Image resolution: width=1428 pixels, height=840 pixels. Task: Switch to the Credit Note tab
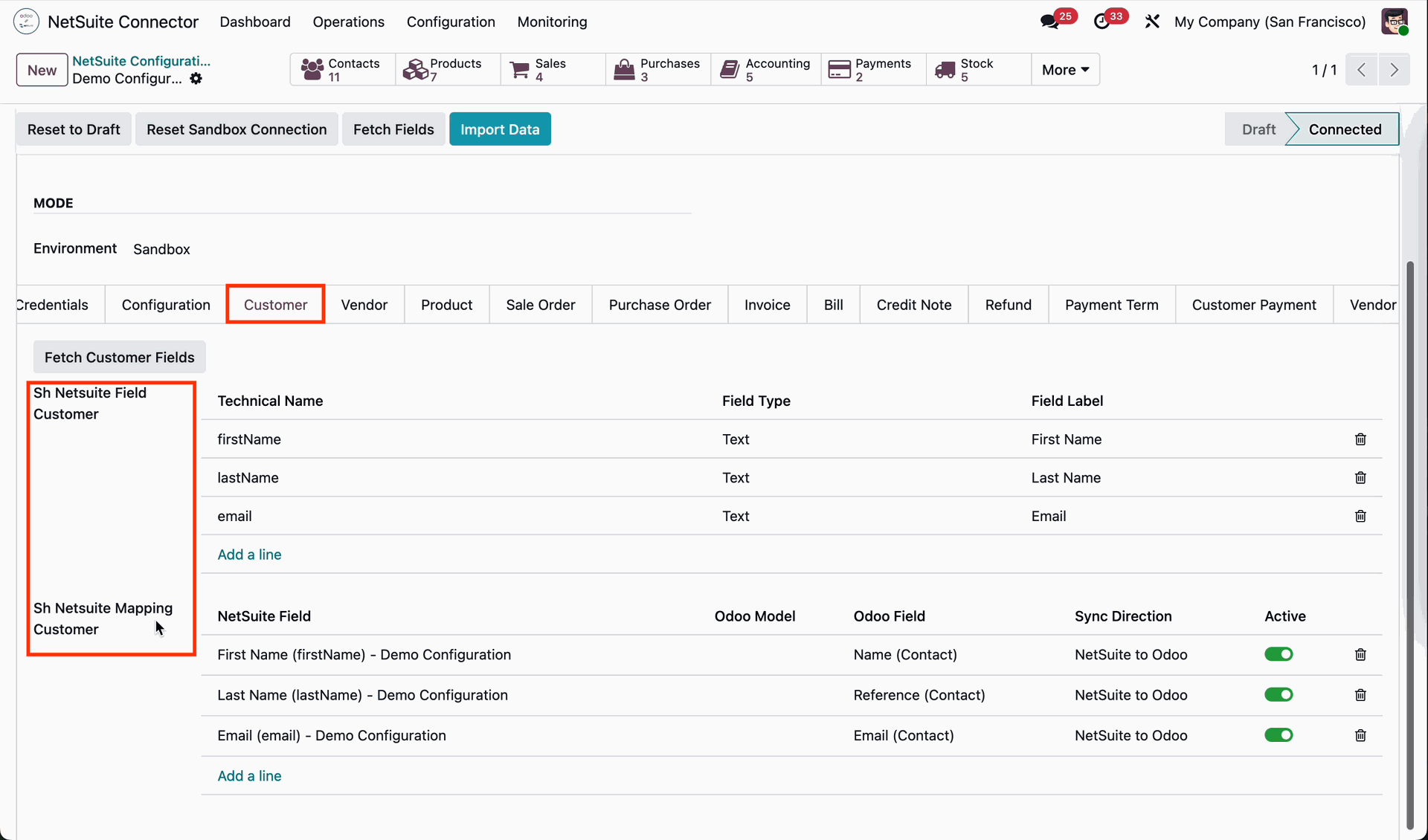[x=914, y=305]
